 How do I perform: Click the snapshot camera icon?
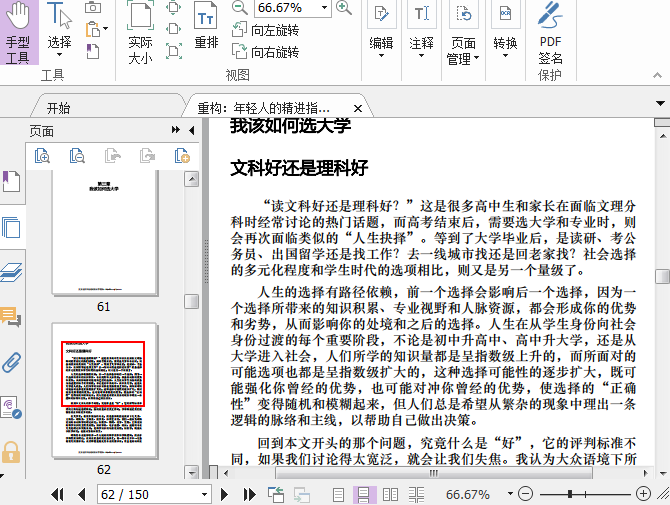point(93,8)
